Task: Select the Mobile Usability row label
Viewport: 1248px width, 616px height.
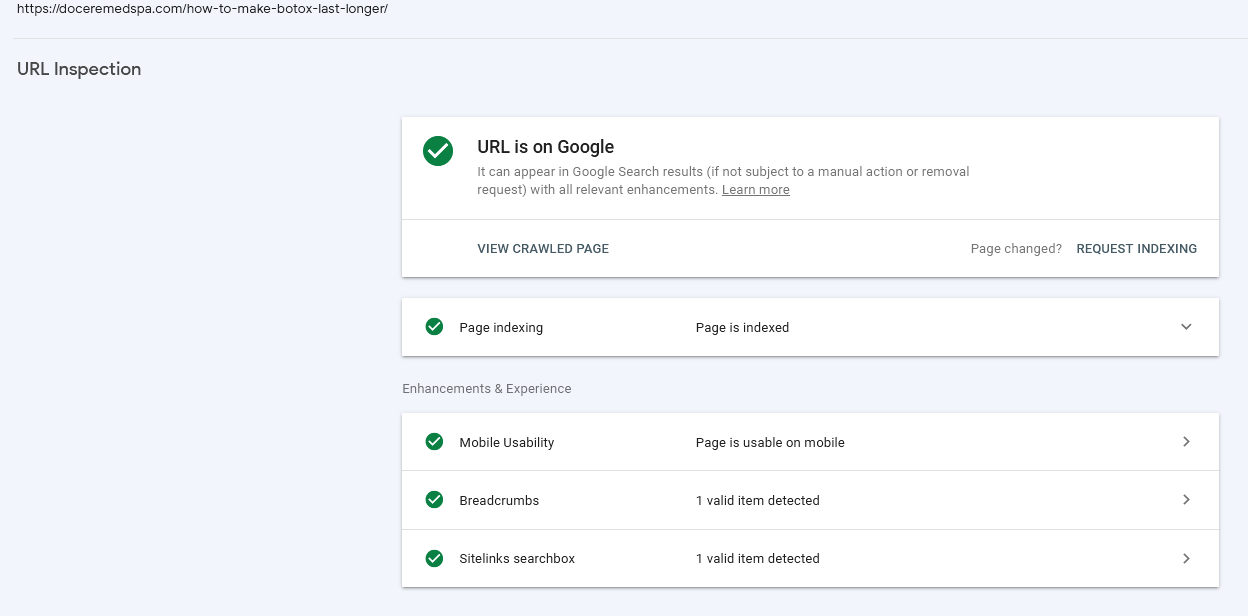Action: pos(507,443)
